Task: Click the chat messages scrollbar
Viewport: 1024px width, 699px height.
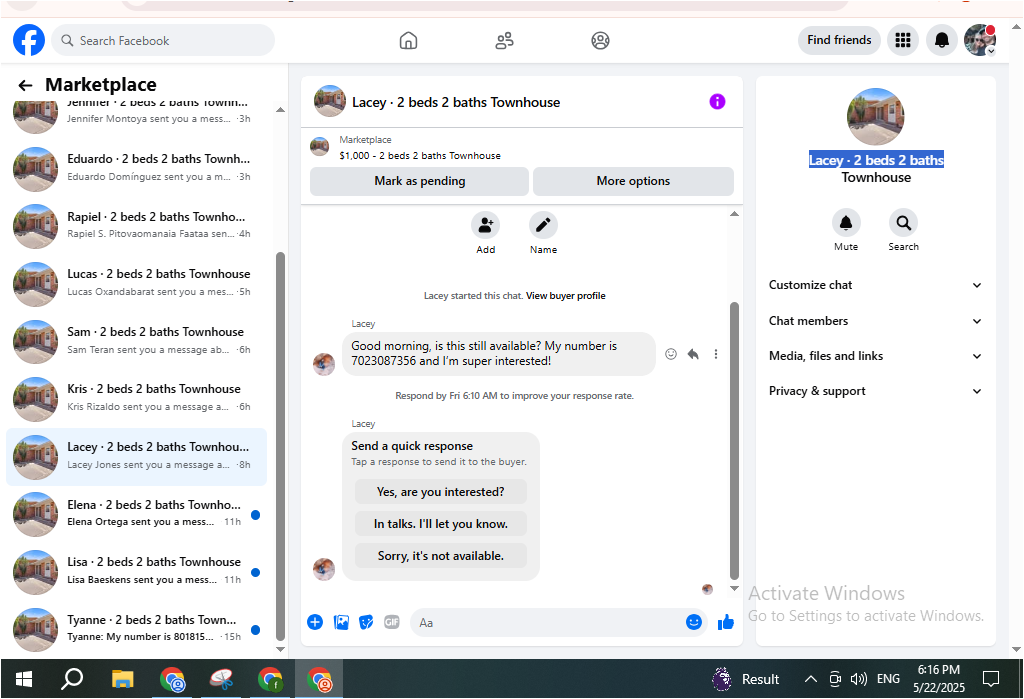Action: (x=734, y=441)
